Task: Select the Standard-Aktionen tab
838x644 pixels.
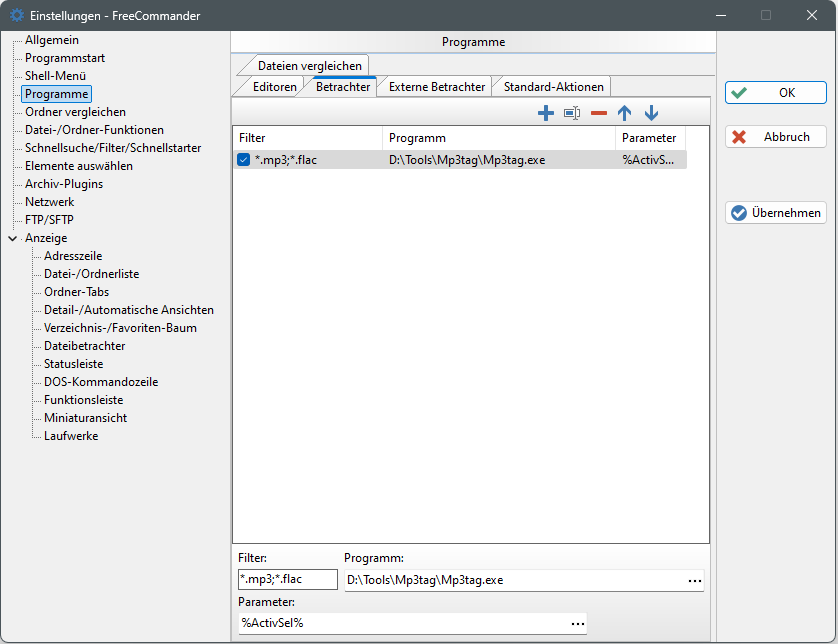Action: (x=553, y=87)
